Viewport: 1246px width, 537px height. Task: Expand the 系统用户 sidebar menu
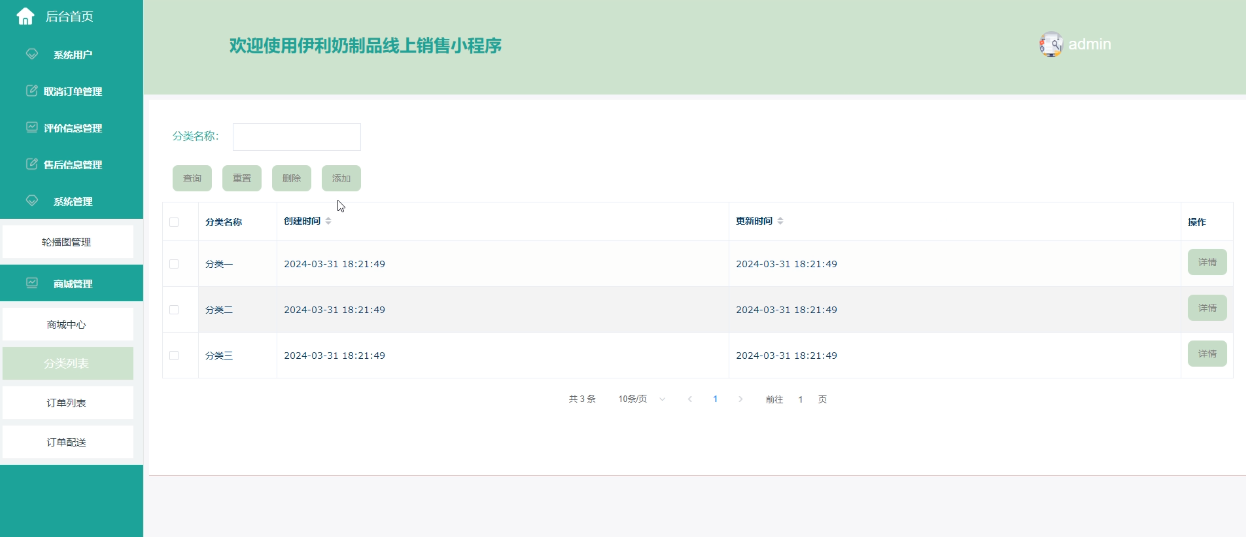point(72,54)
